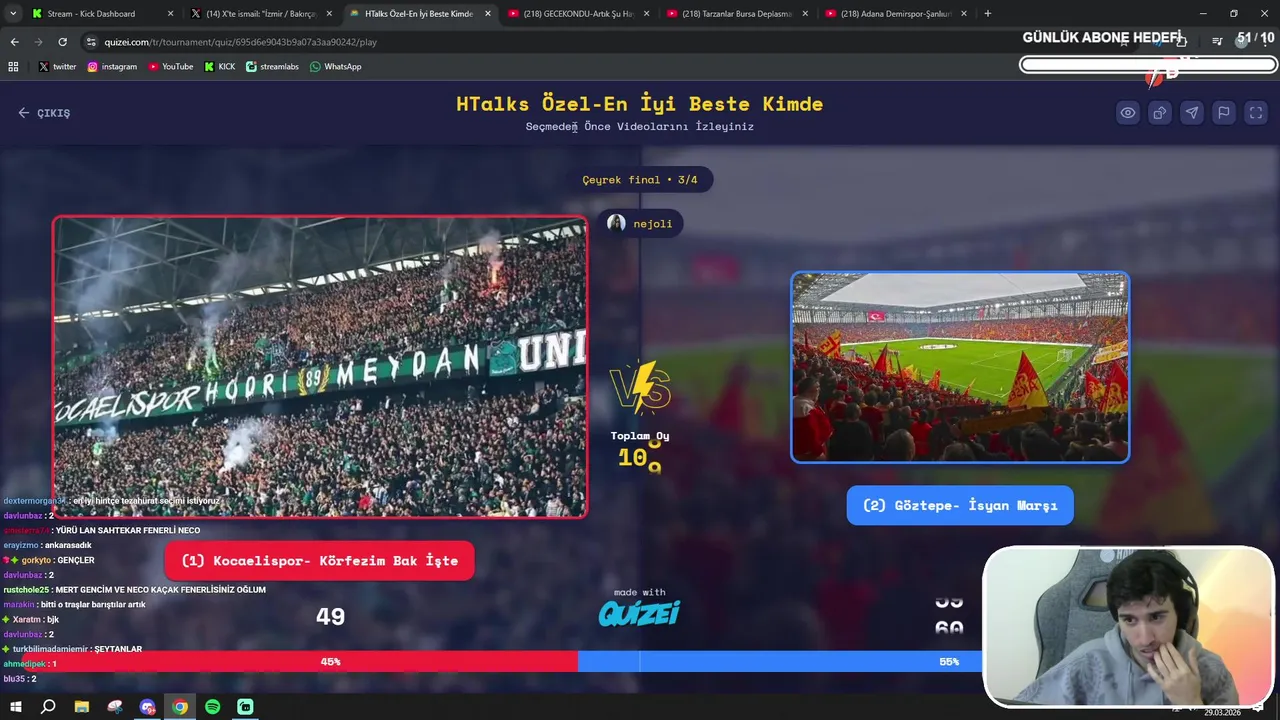Open the twitter bookmark
Viewport: 1280px width, 720px height.
click(57, 67)
